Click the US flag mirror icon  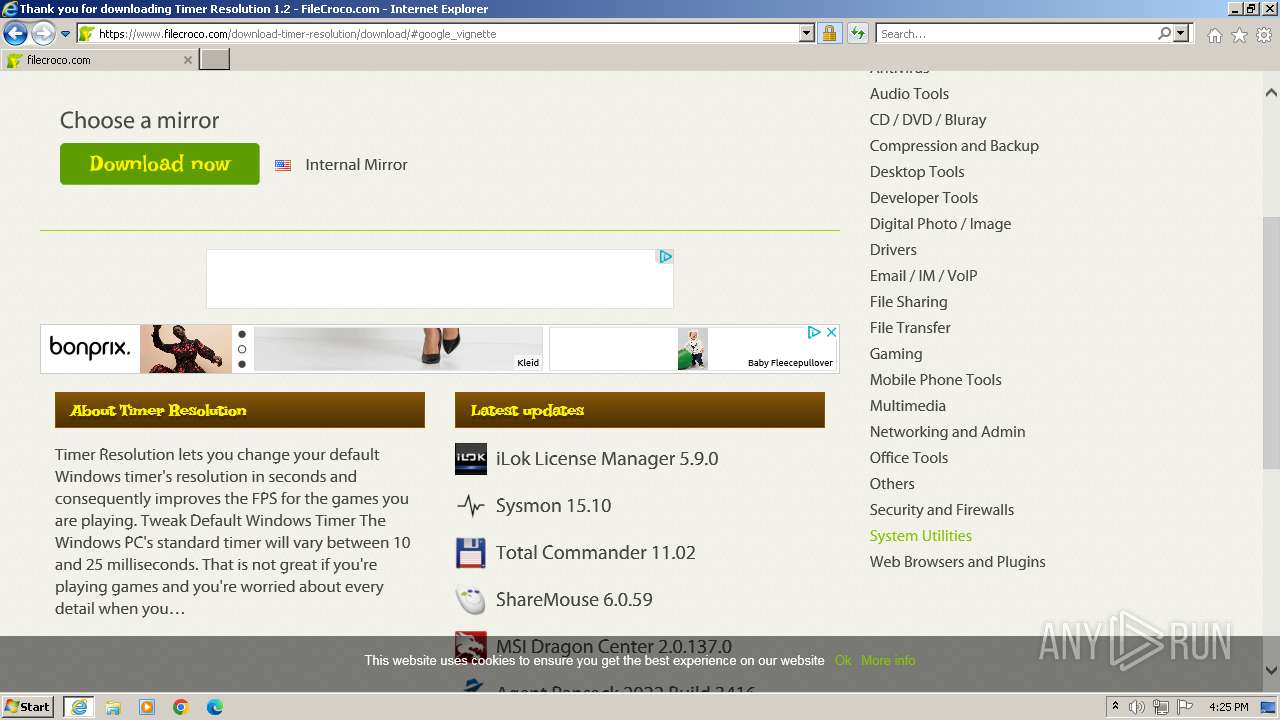click(x=283, y=165)
